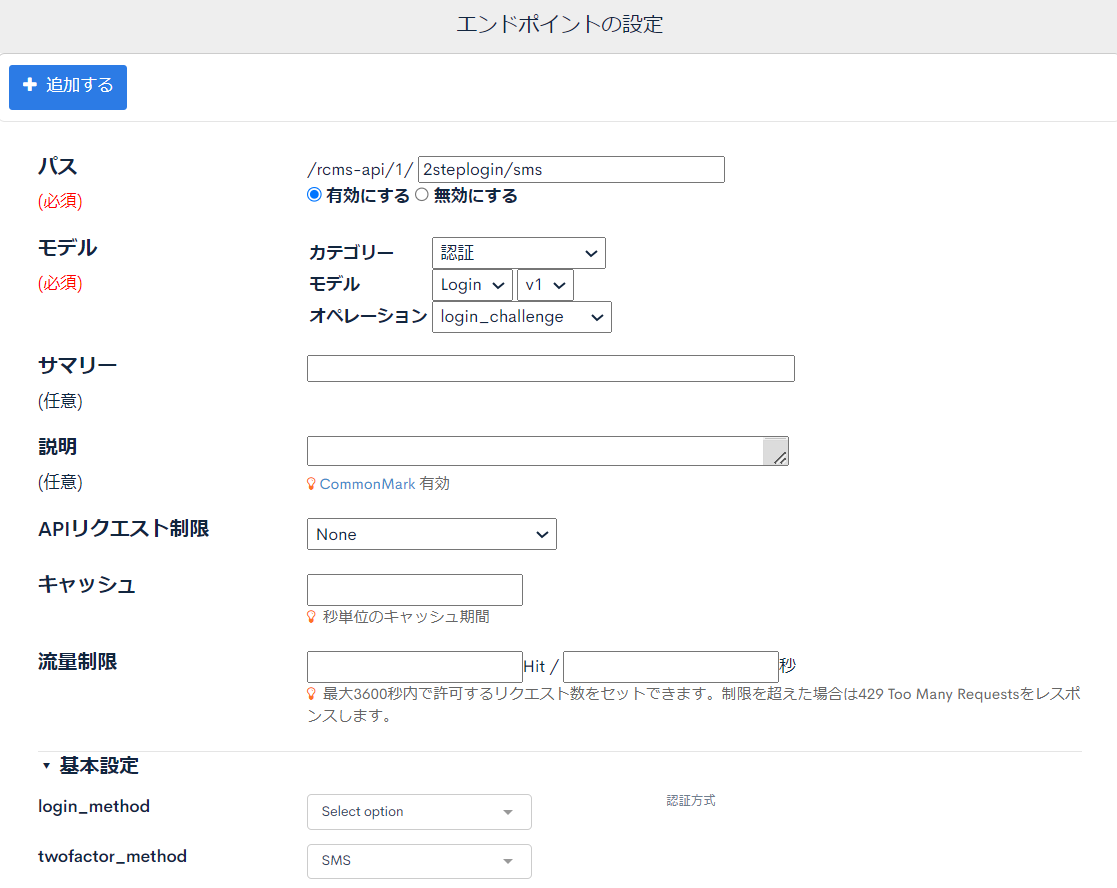1117x888 pixels.
Task: Select the 無効にする radio button
Action: (x=422, y=194)
